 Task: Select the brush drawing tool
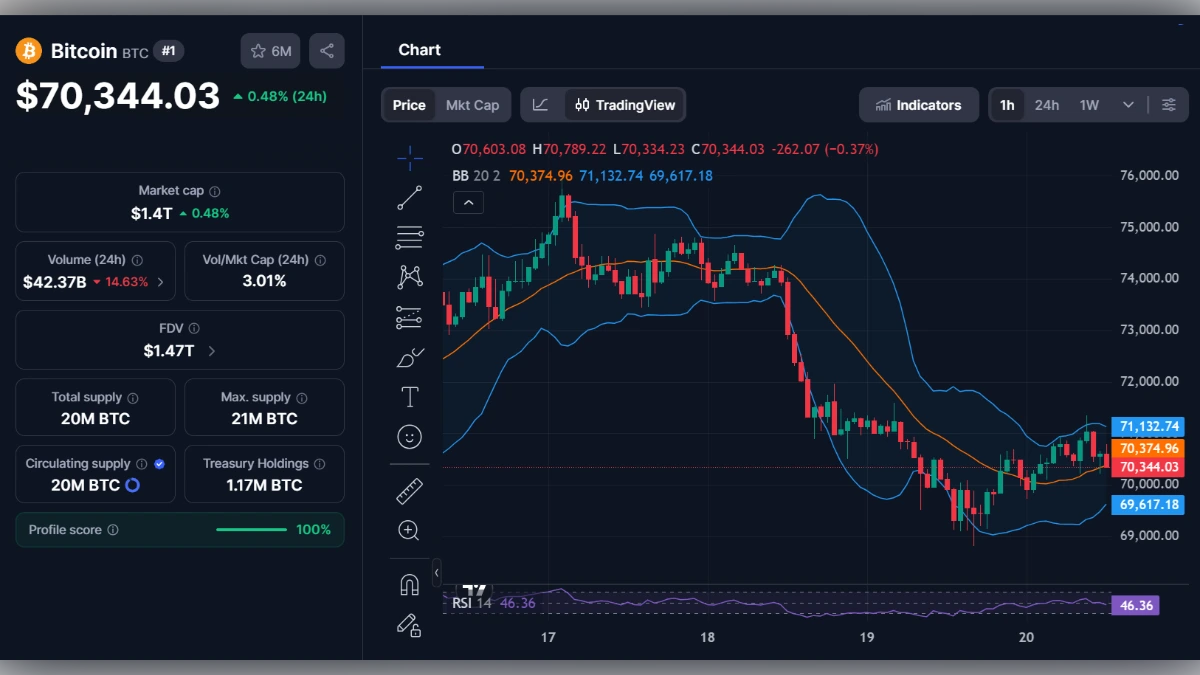[409, 357]
